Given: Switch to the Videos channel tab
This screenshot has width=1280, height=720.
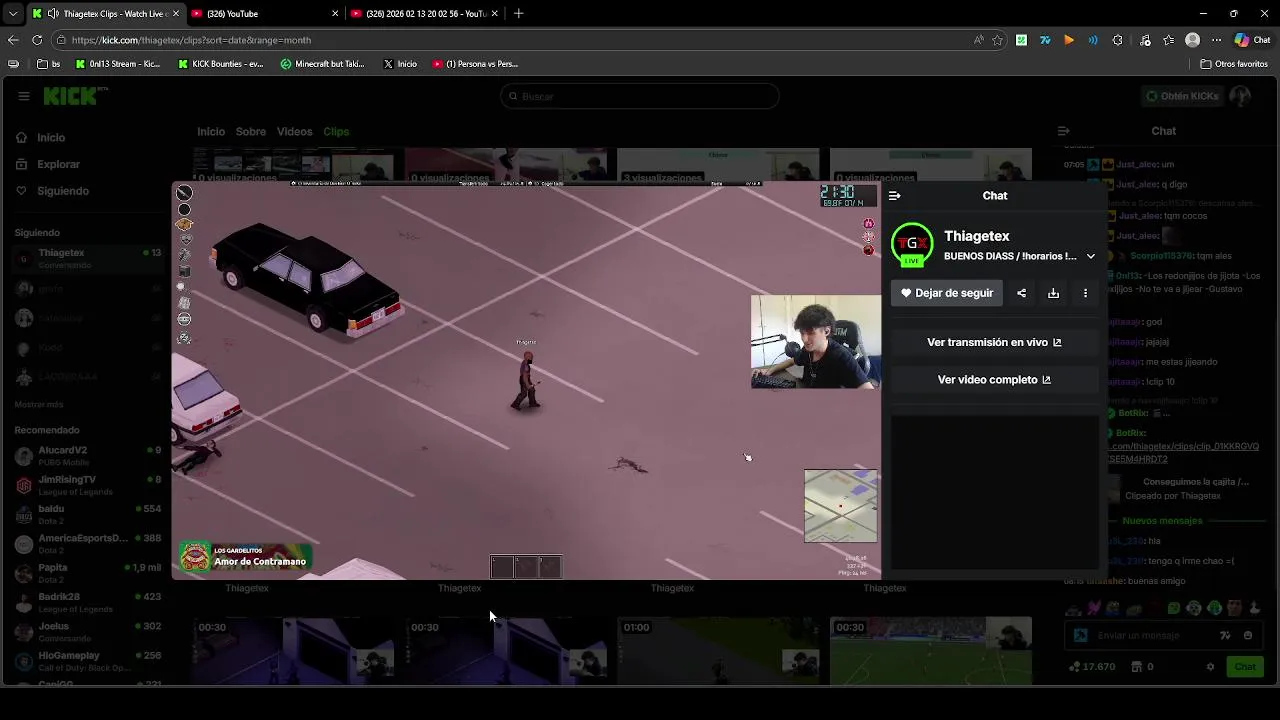Looking at the screenshot, I should [x=295, y=132].
